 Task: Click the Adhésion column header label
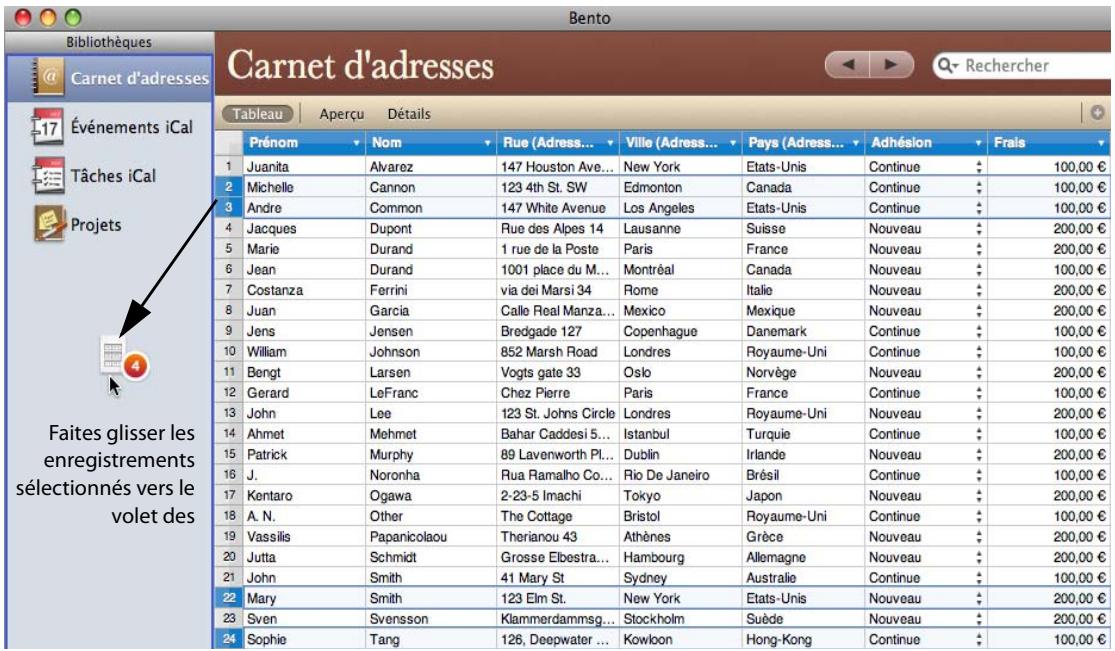[902, 143]
